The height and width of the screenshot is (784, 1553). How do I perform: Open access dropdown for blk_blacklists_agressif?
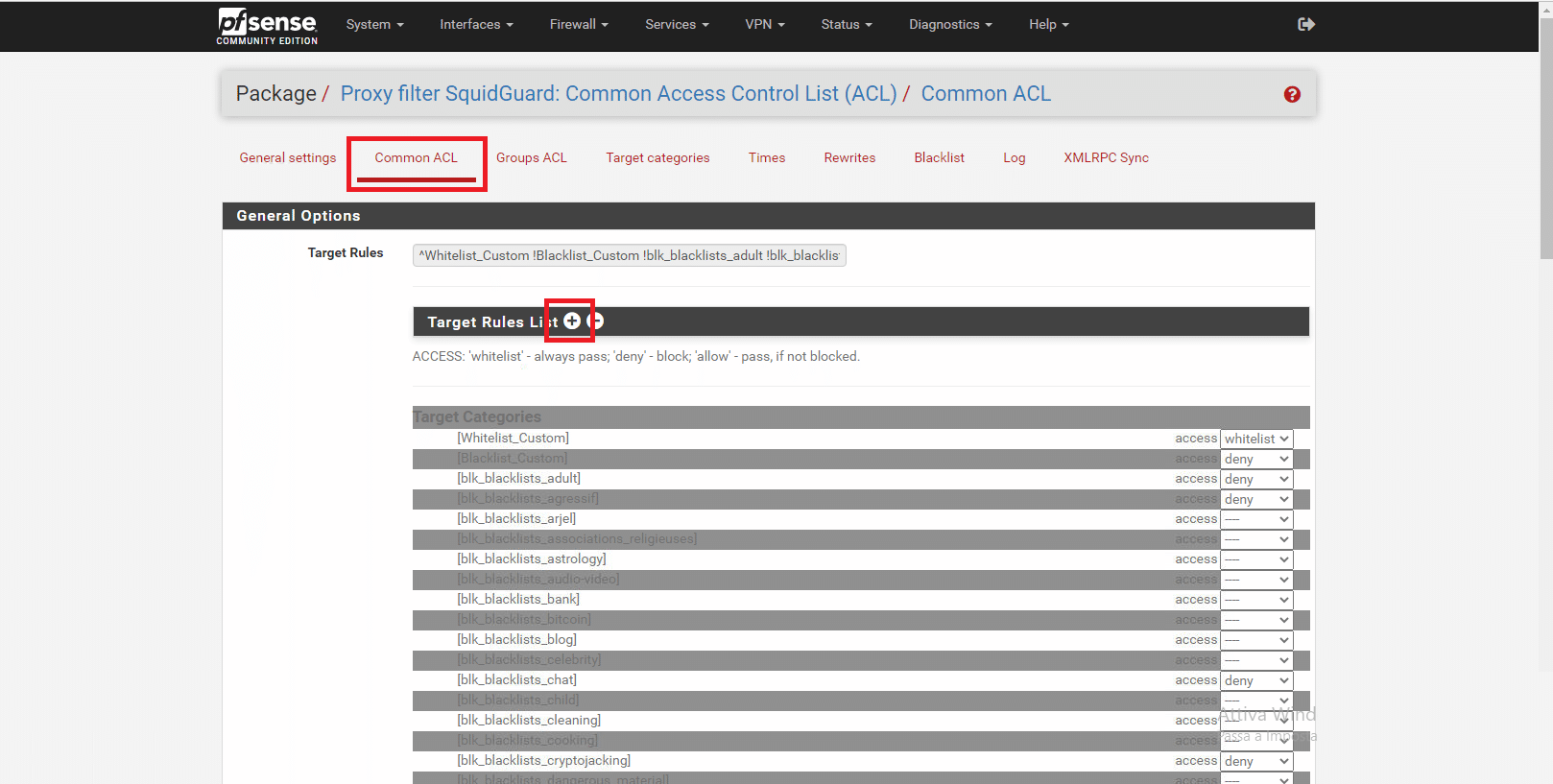coord(1256,499)
